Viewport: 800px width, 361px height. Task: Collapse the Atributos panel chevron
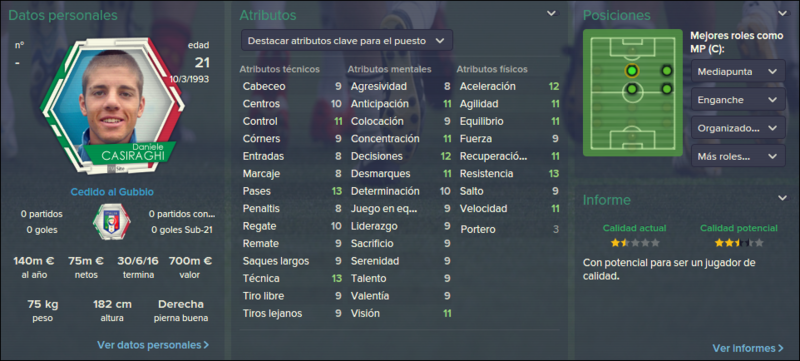pos(552,14)
